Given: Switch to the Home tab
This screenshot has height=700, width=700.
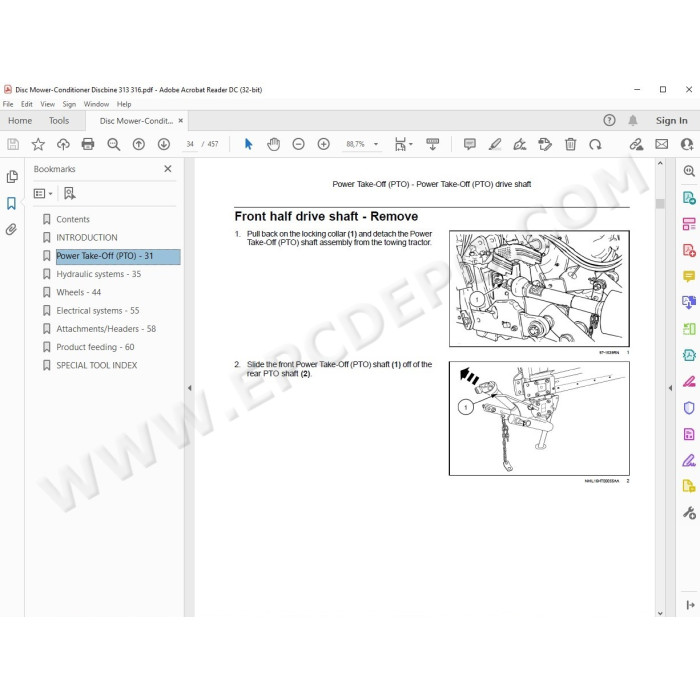Looking at the screenshot, I should (20, 121).
